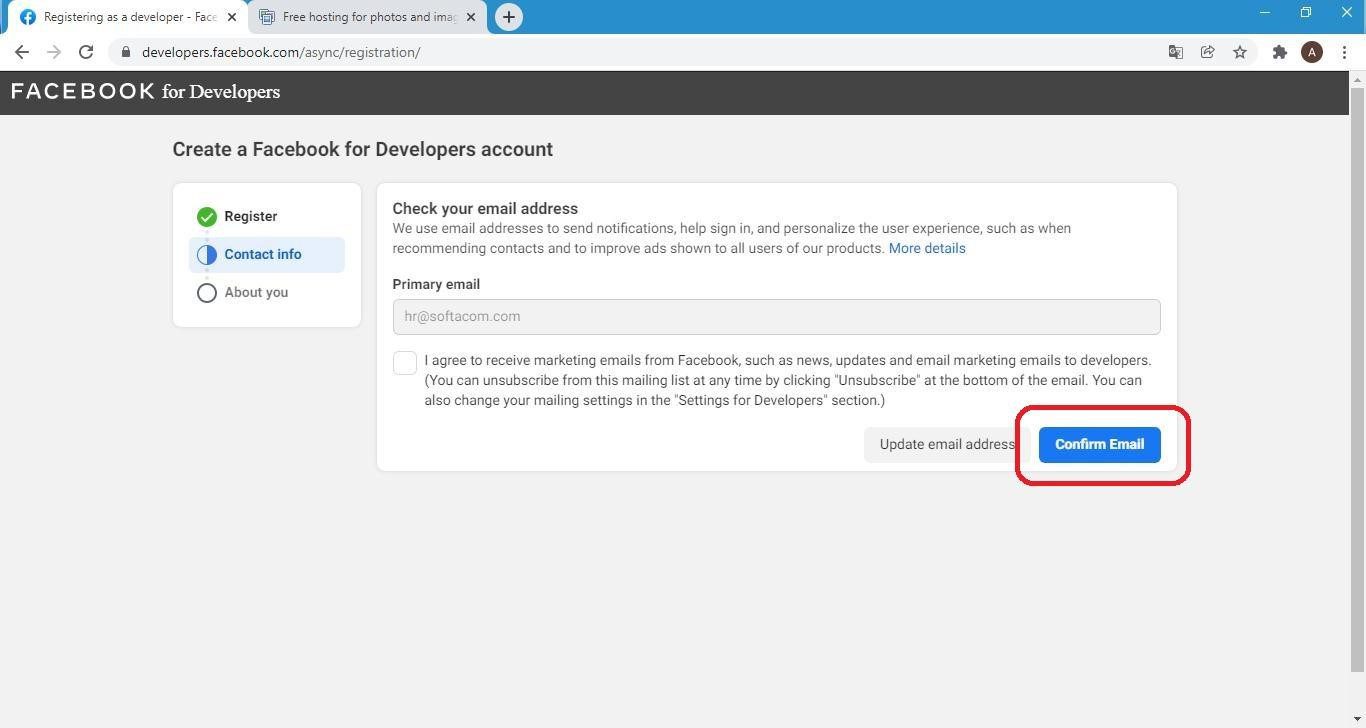Close the Registering as a developer tab

coord(232,17)
